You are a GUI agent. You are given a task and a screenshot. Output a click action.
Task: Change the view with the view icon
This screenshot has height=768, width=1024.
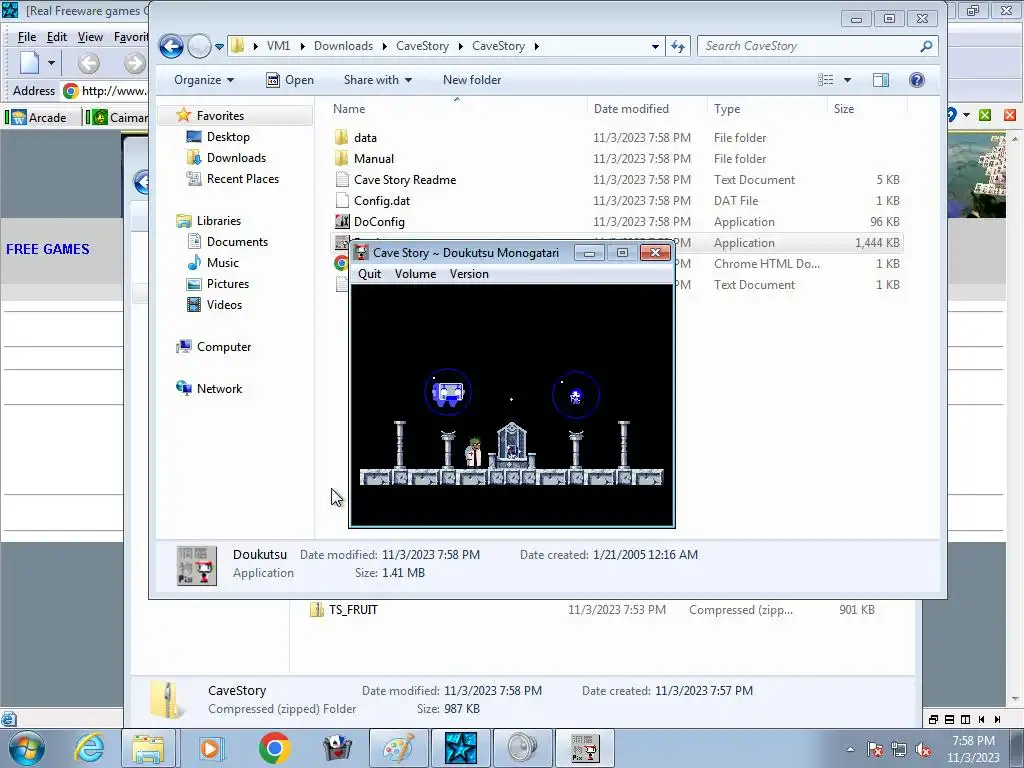[x=825, y=80]
